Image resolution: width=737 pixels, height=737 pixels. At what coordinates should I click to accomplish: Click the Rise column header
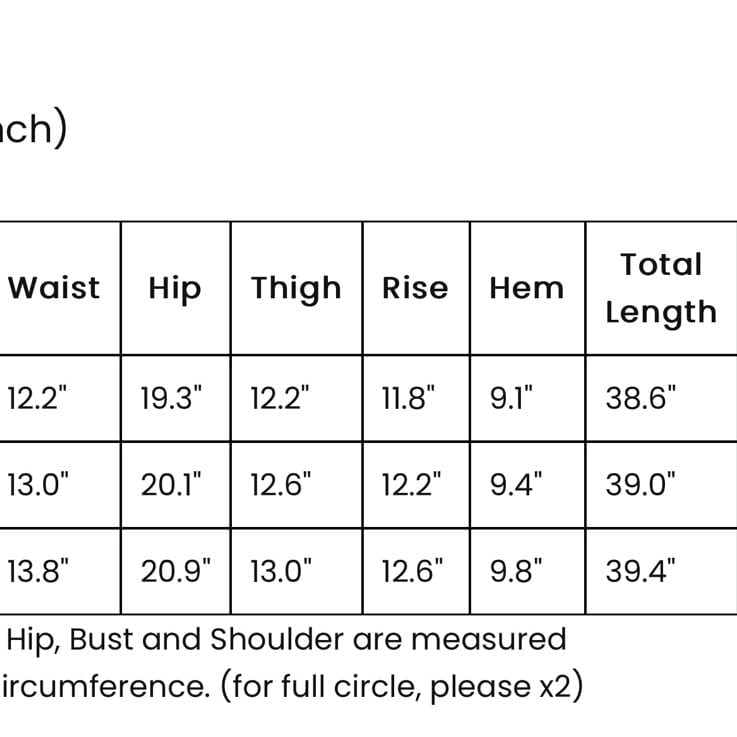416,288
